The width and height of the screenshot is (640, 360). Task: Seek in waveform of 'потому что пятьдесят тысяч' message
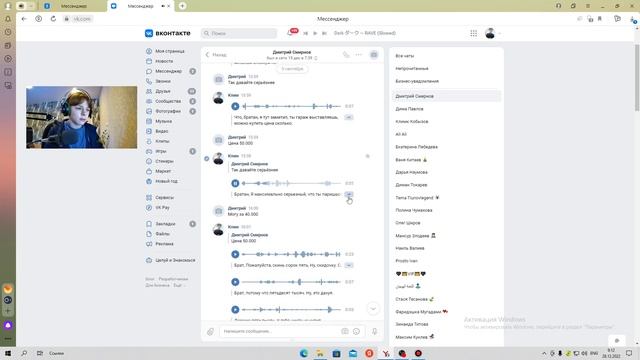[291, 282]
